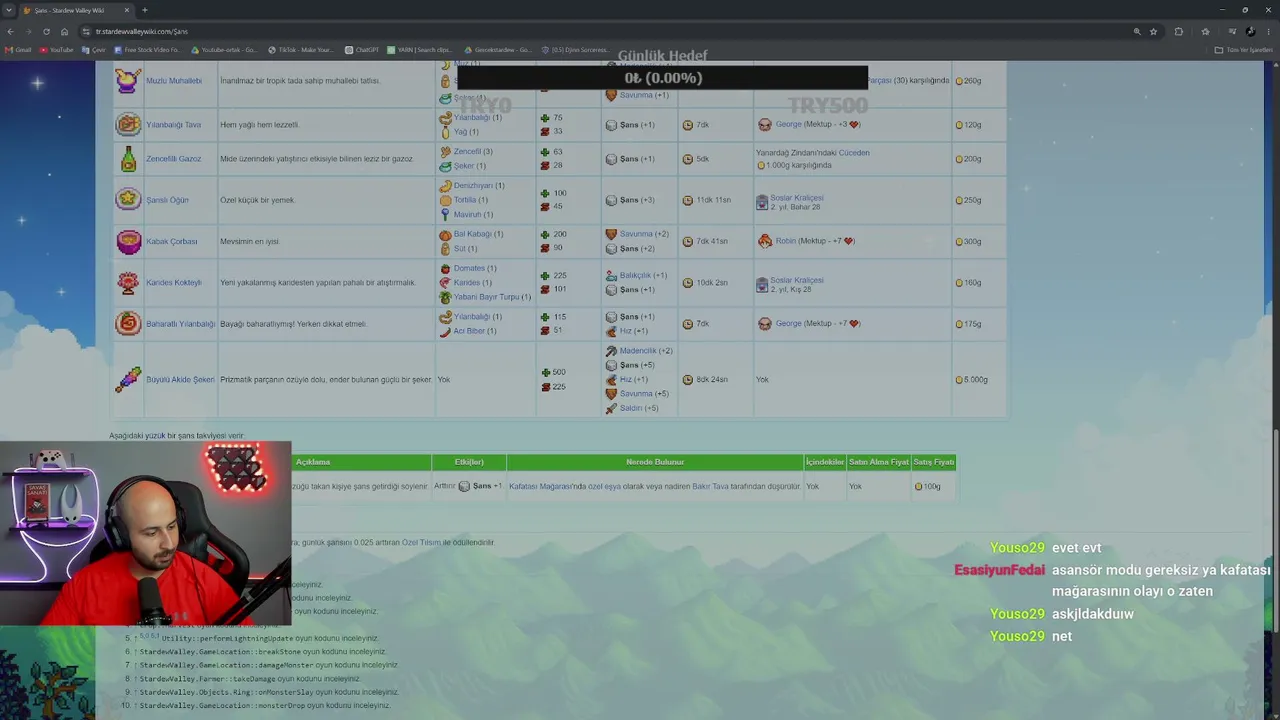Open the Şanslı Öğün link
Screen dimensions: 1280x720
pyautogui.click(x=167, y=200)
